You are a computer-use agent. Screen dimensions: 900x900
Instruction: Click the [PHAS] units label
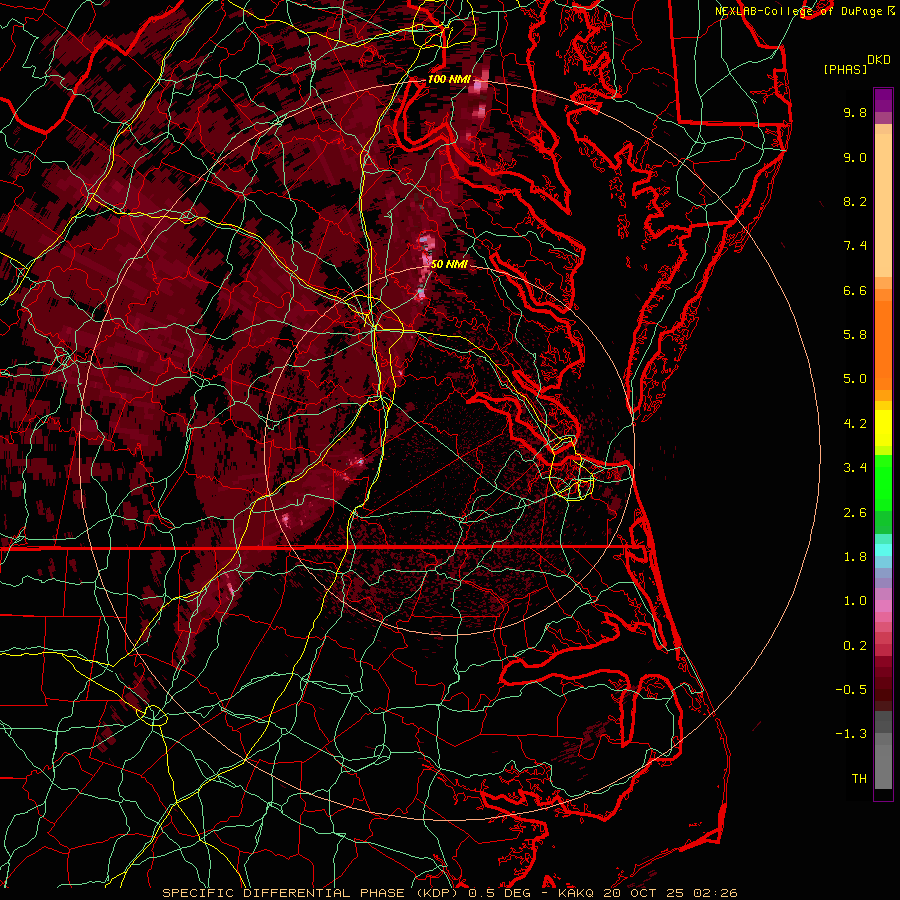click(x=845, y=69)
